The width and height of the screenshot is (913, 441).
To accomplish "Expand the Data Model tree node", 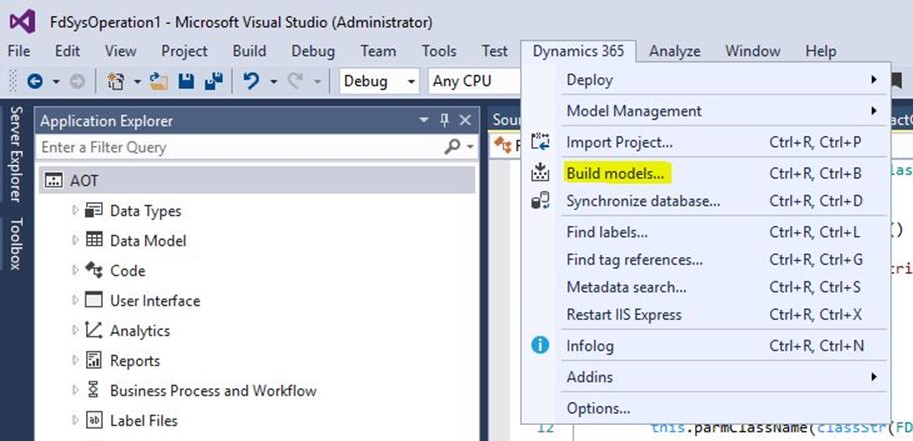I will point(75,240).
